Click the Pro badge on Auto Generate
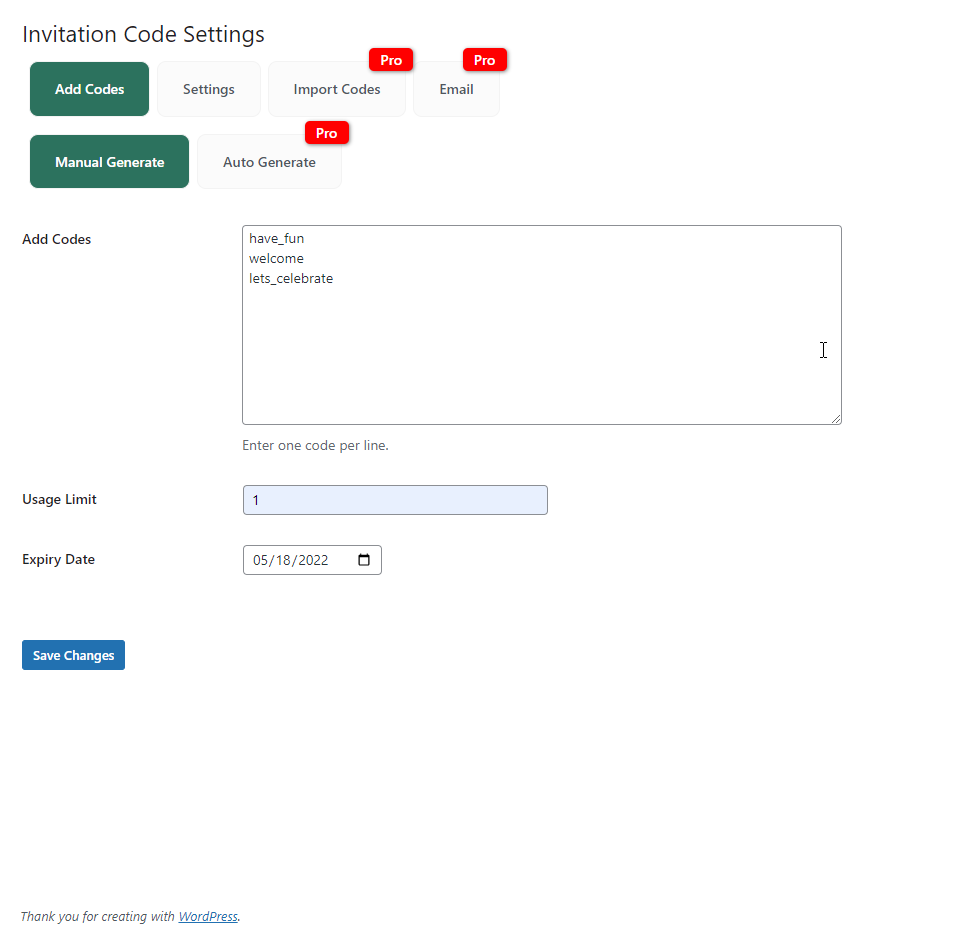The width and height of the screenshot is (980, 936). click(326, 133)
